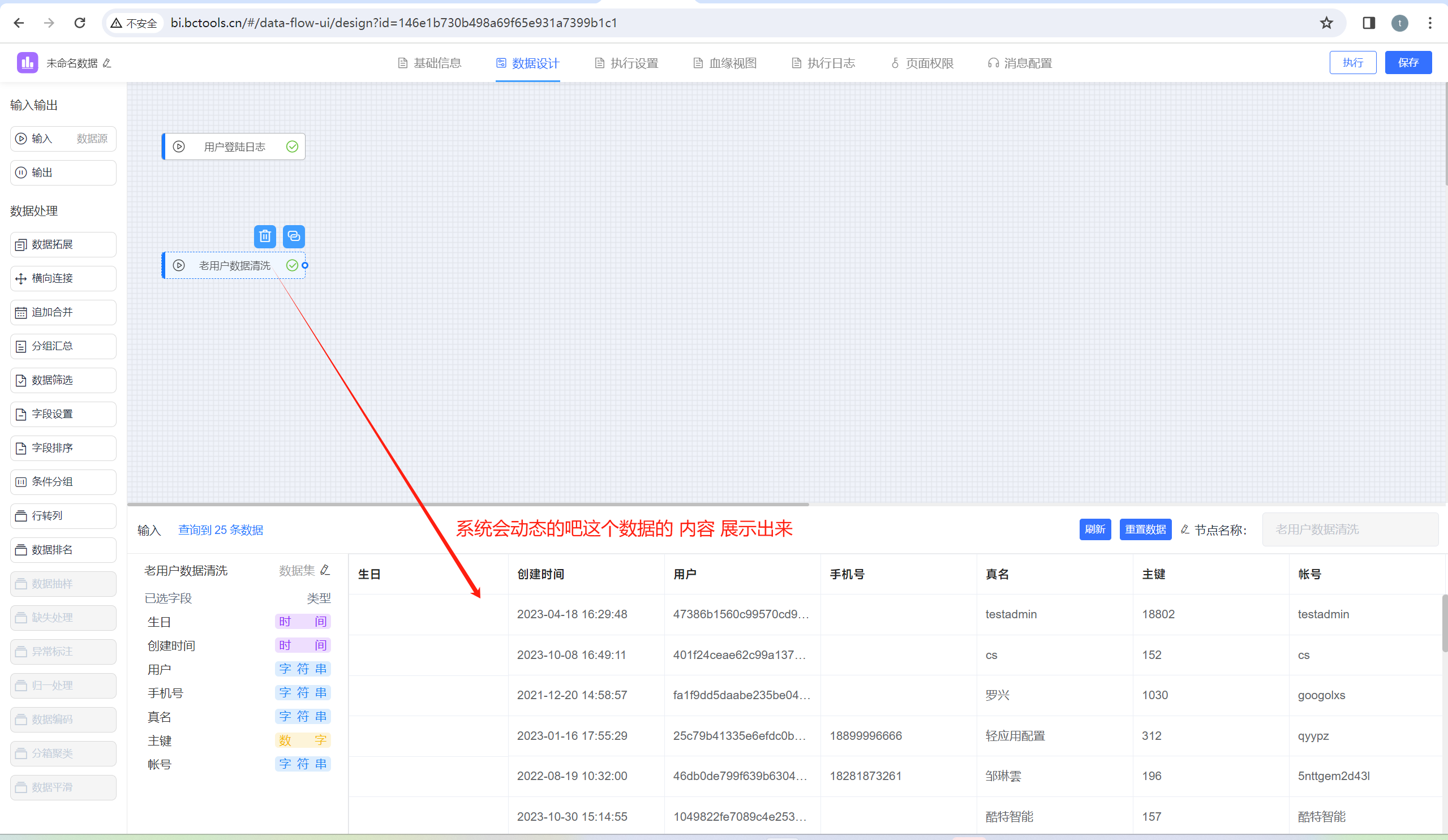Select the 分组汇总 tool

63,346
